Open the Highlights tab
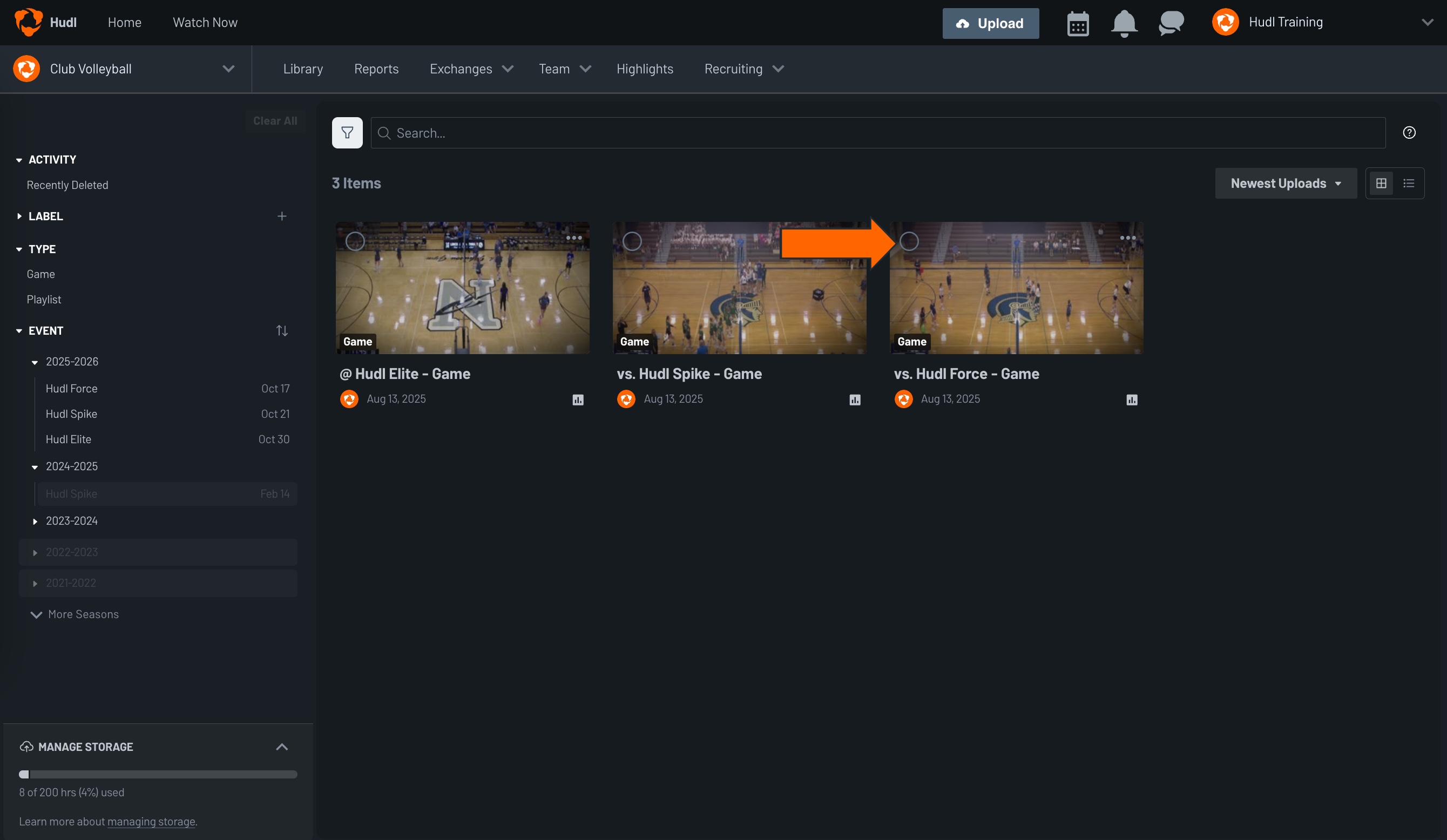The image size is (1447, 840). tap(645, 69)
